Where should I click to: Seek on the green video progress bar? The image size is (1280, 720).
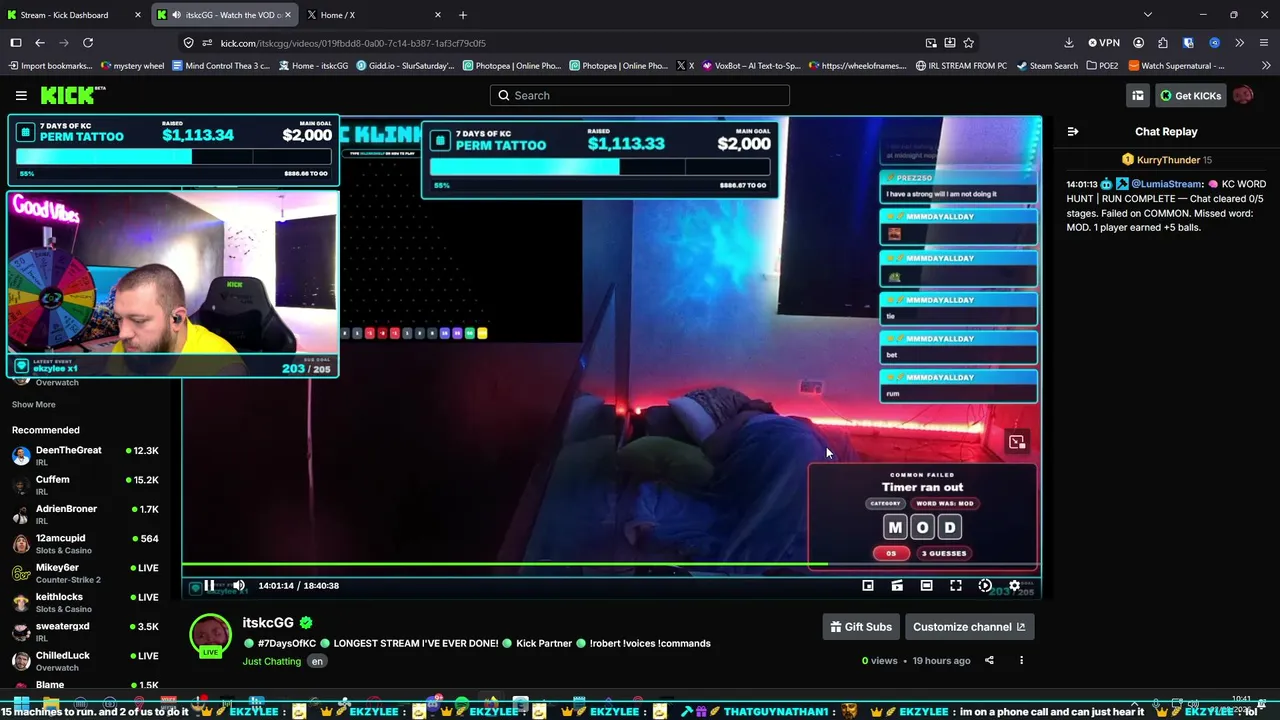[x=611, y=565]
